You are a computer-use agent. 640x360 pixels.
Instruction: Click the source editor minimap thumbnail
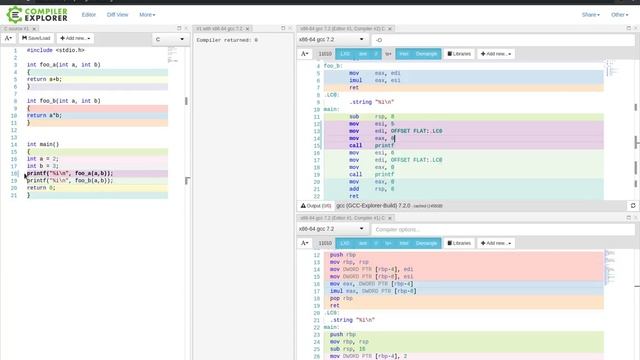point(173,55)
